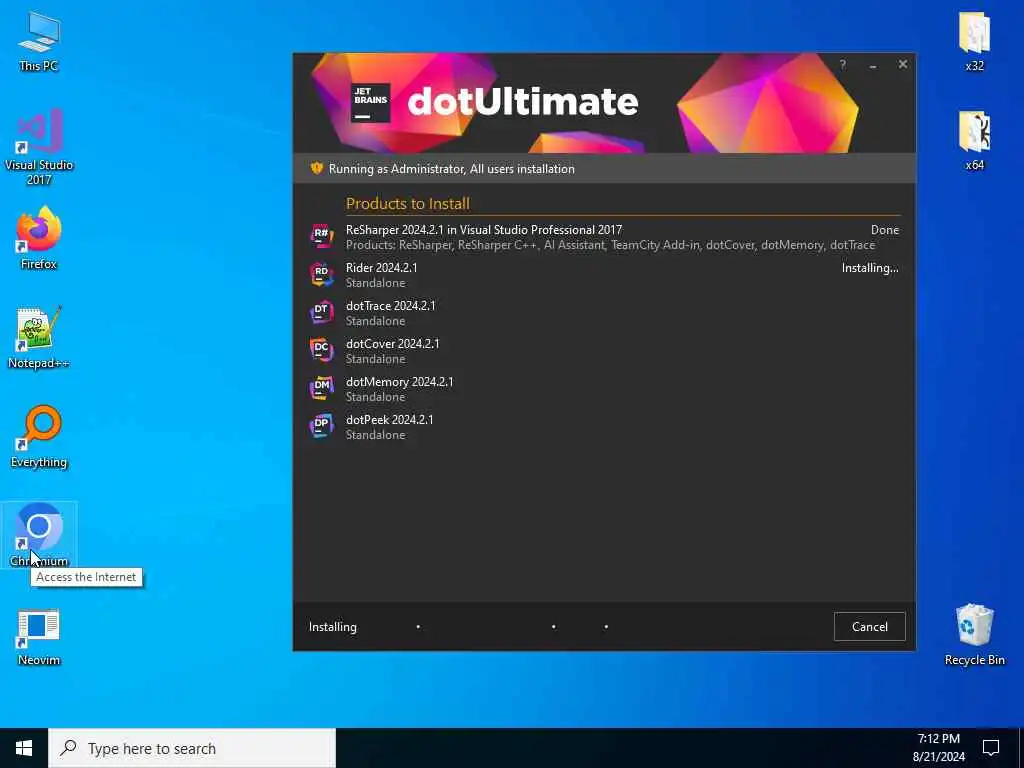Click the 'Rider 2024.2.1' product name
The width and height of the screenshot is (1024, 768).
[x=381, y=267]
